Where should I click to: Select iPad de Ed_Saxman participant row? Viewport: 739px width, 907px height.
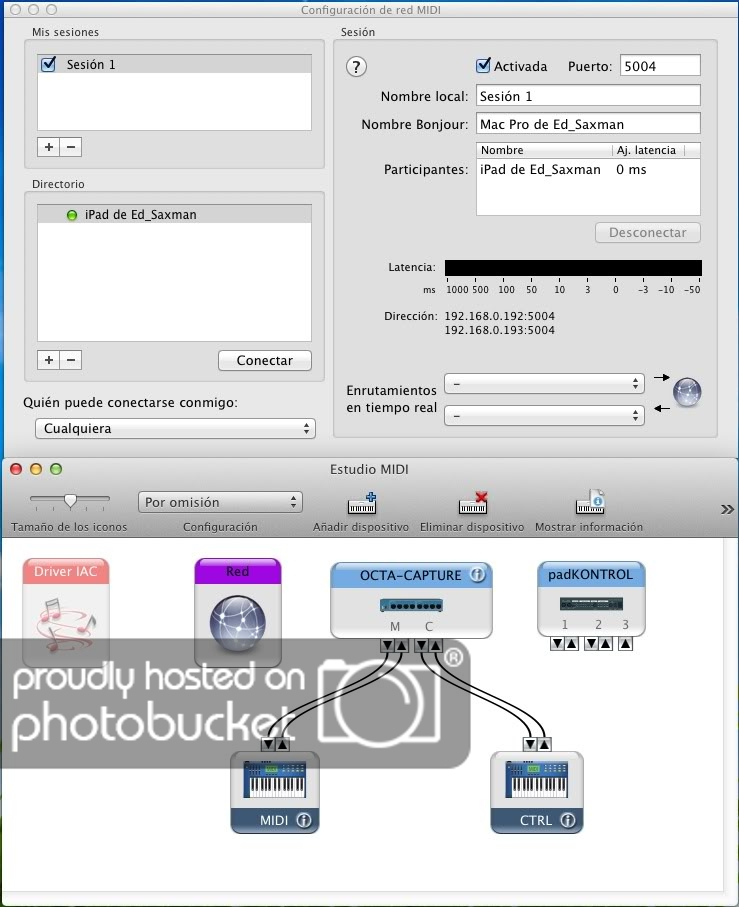588,169
